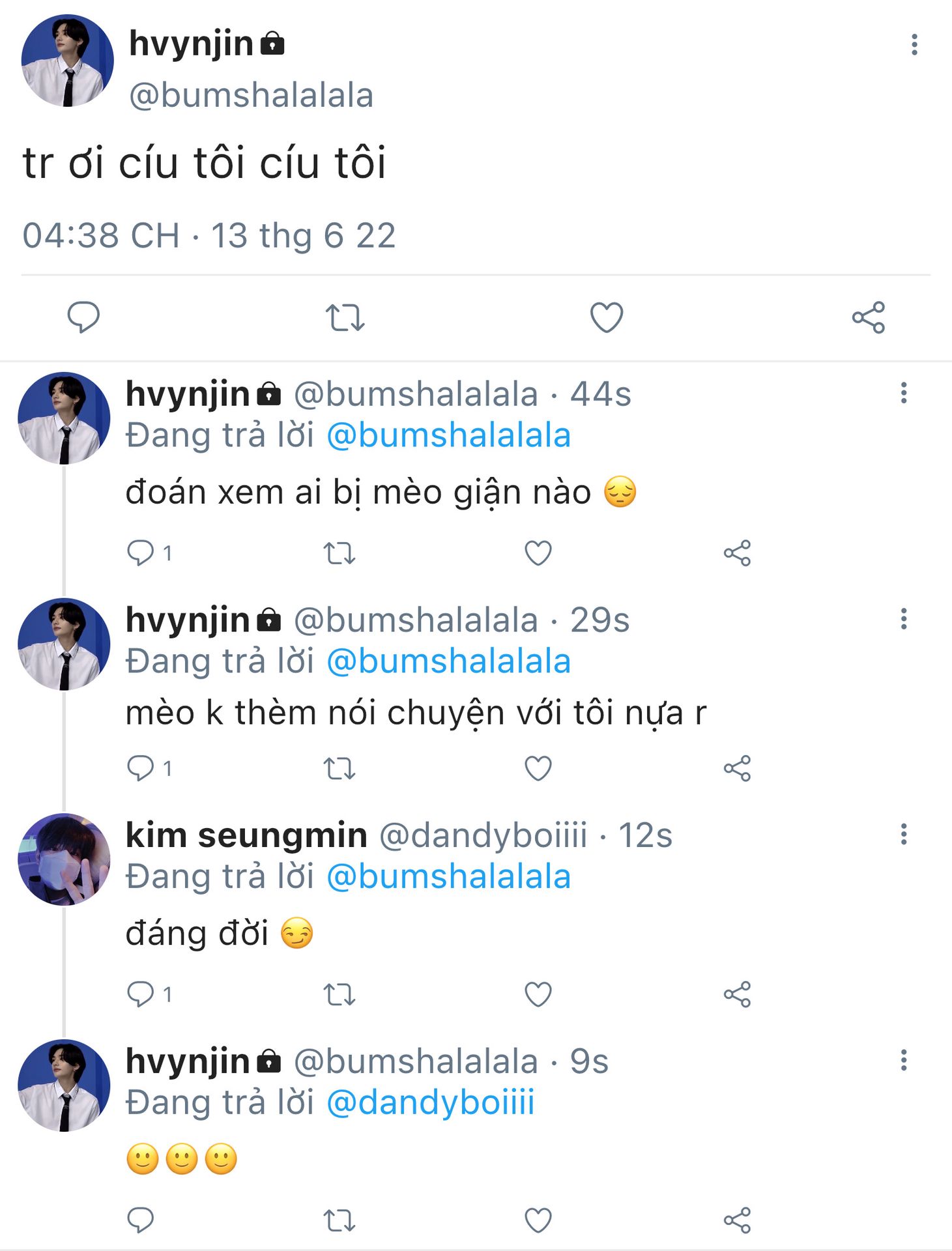The image size is (952, 1251).
Task: Like the "mèo k thèm nói chuyện" reply
Action: click(538, 769)
